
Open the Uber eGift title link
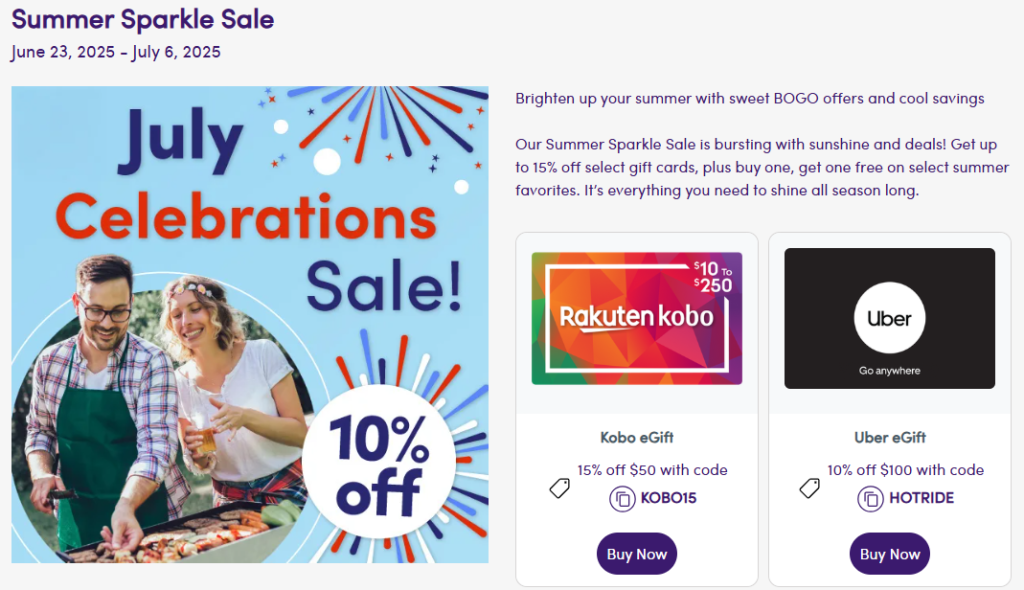tap(889, 437)
